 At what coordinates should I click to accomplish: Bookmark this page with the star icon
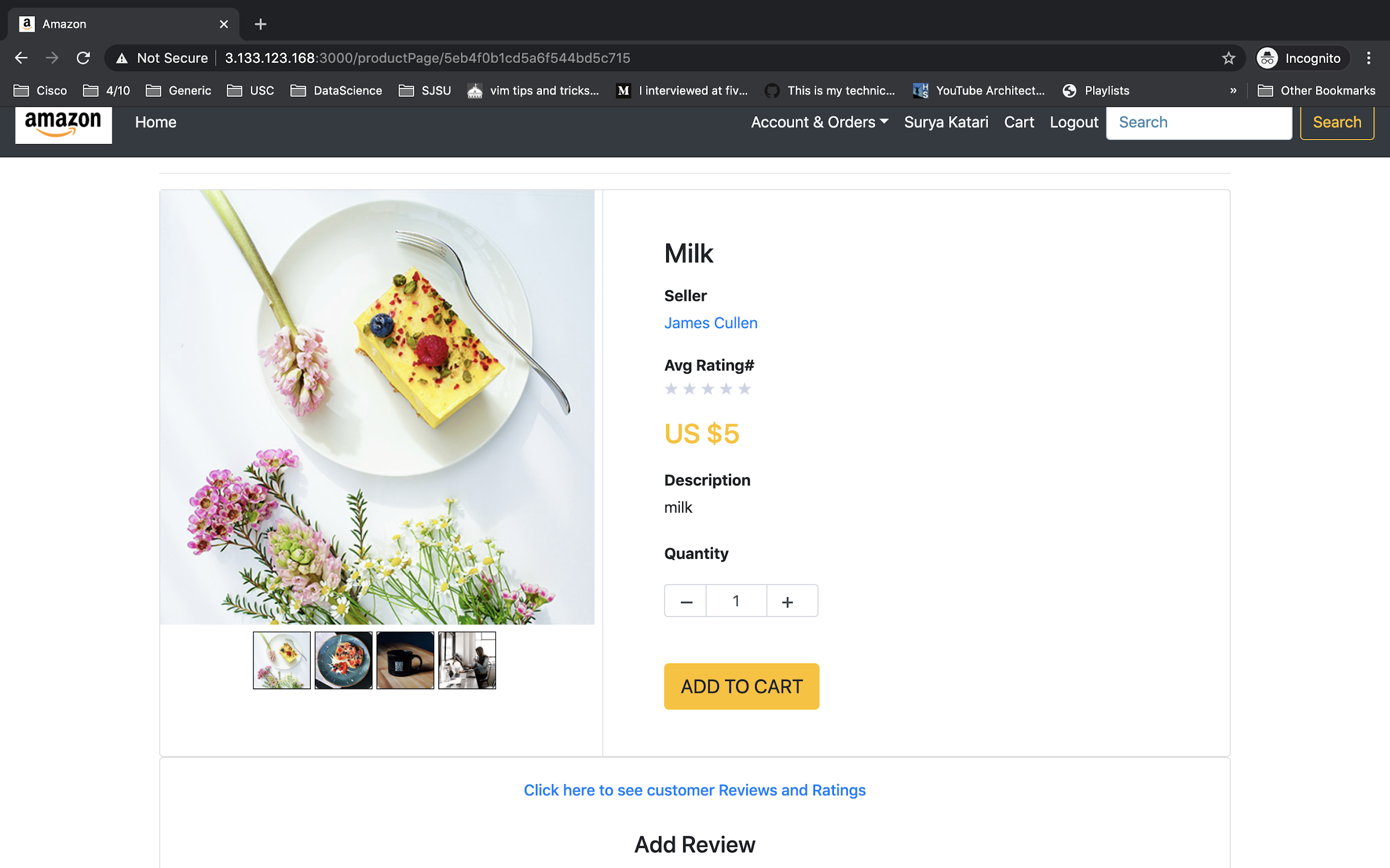(1228, 58)
